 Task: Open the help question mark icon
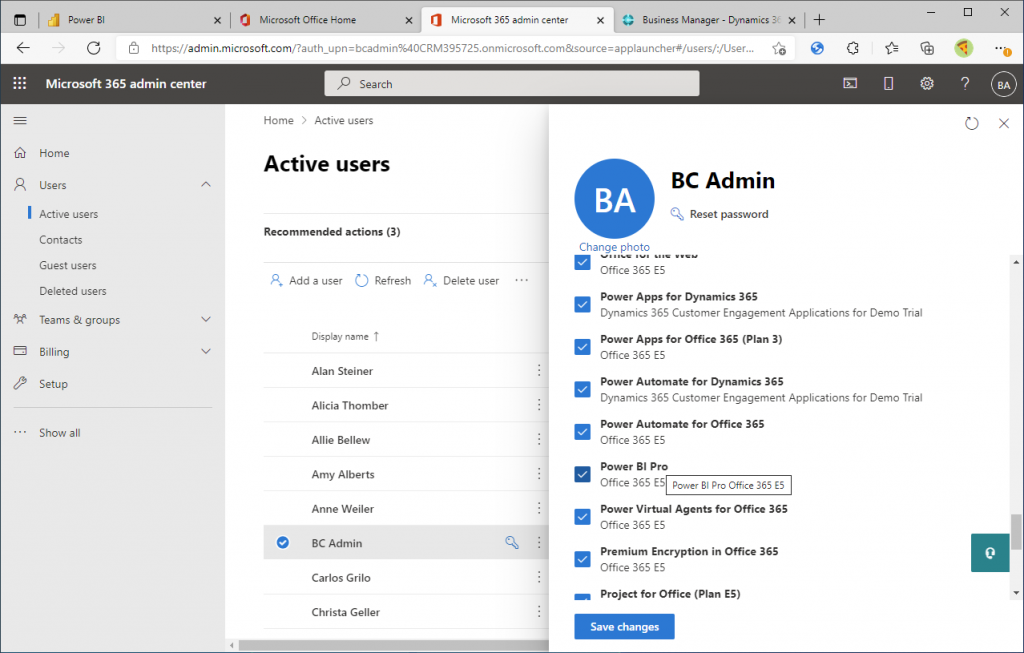965,84
